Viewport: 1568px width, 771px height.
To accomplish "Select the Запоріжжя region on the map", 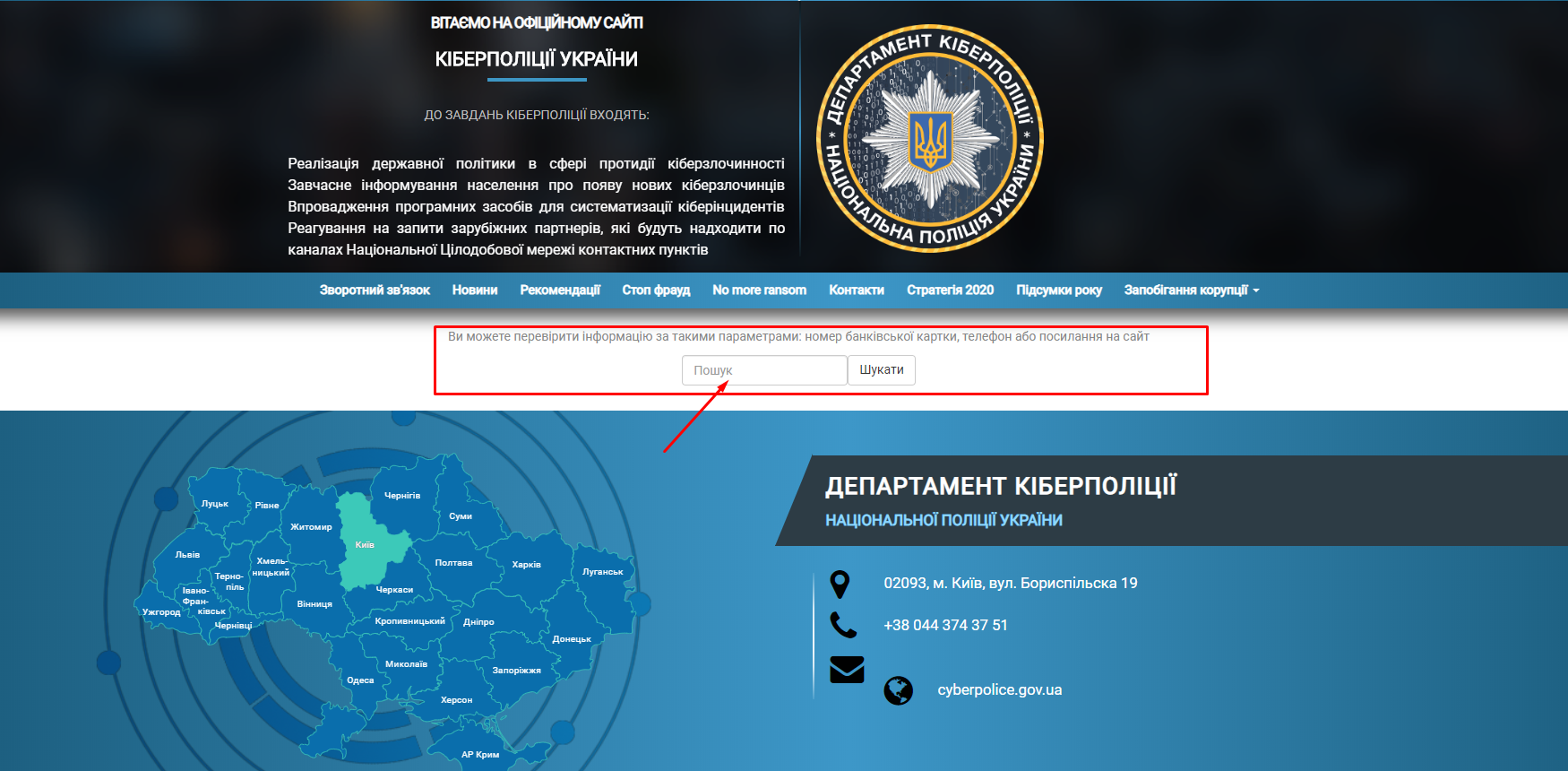I will click(517, 671).
